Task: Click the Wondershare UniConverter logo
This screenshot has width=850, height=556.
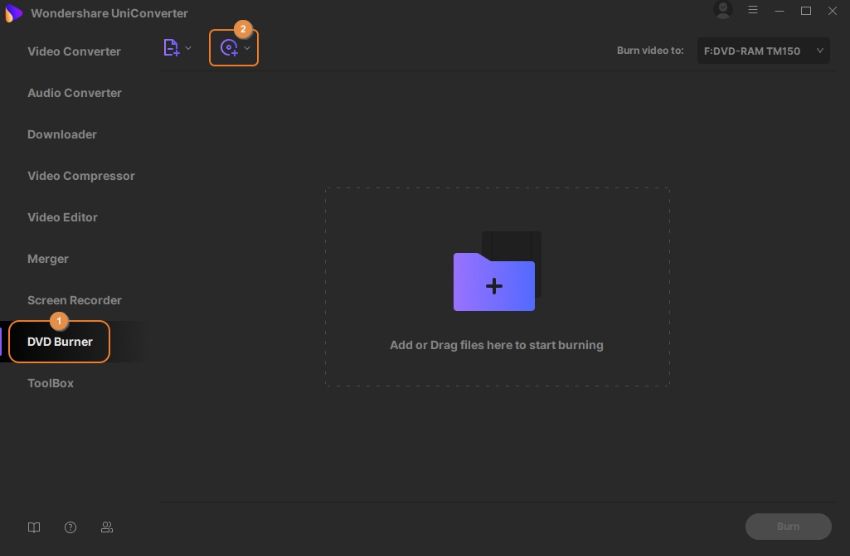Action: coord(14,13)
